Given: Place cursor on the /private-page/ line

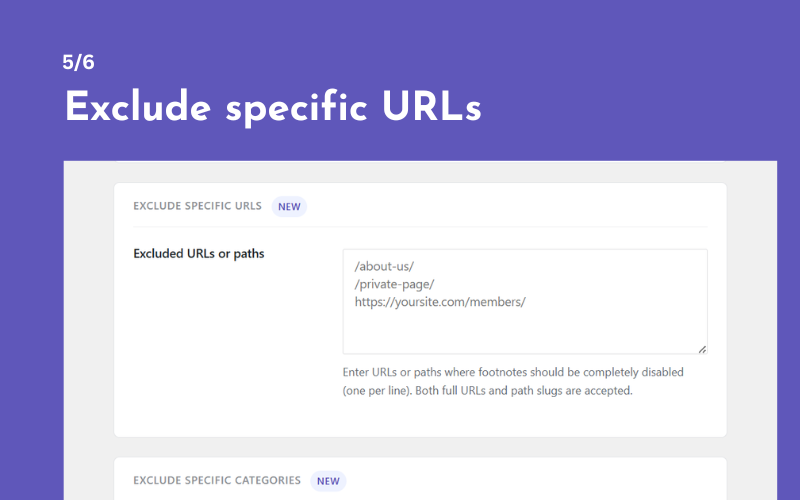Looking at the screenshot, I should coord(394,284).
